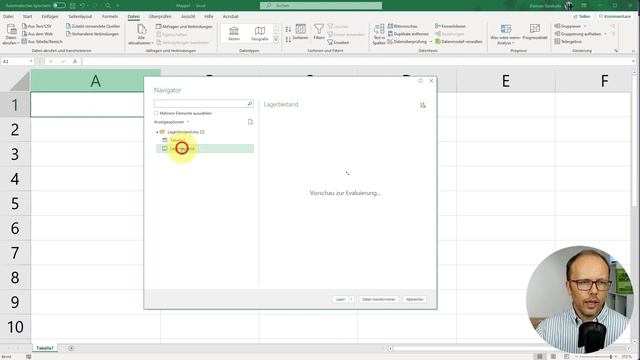Open Vorhandene Verbindungen
The height and width of the screenshot is (360, 640).
point(92,34)
